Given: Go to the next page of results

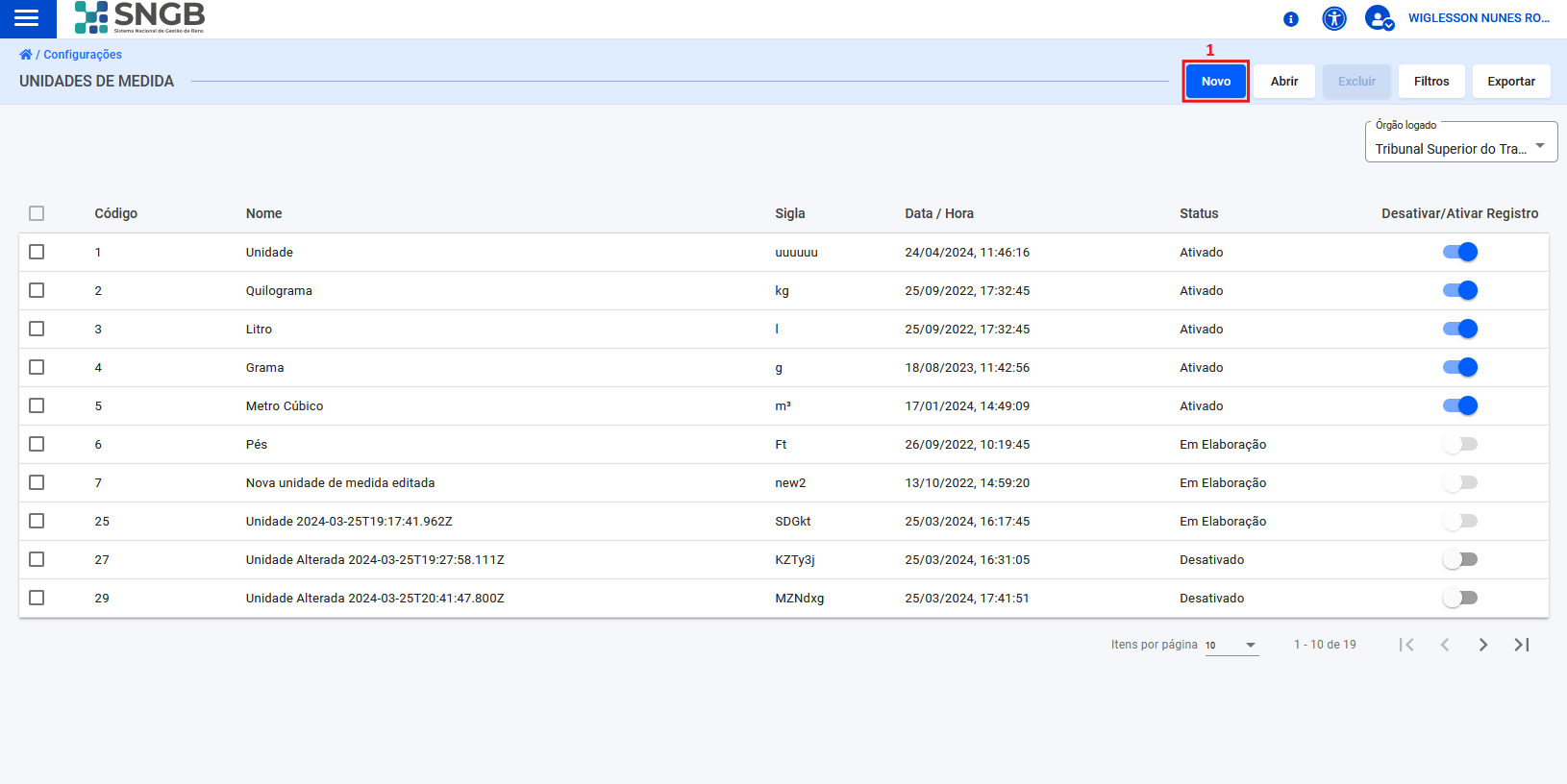Looking at the screenshot, I should (1483, 645).
